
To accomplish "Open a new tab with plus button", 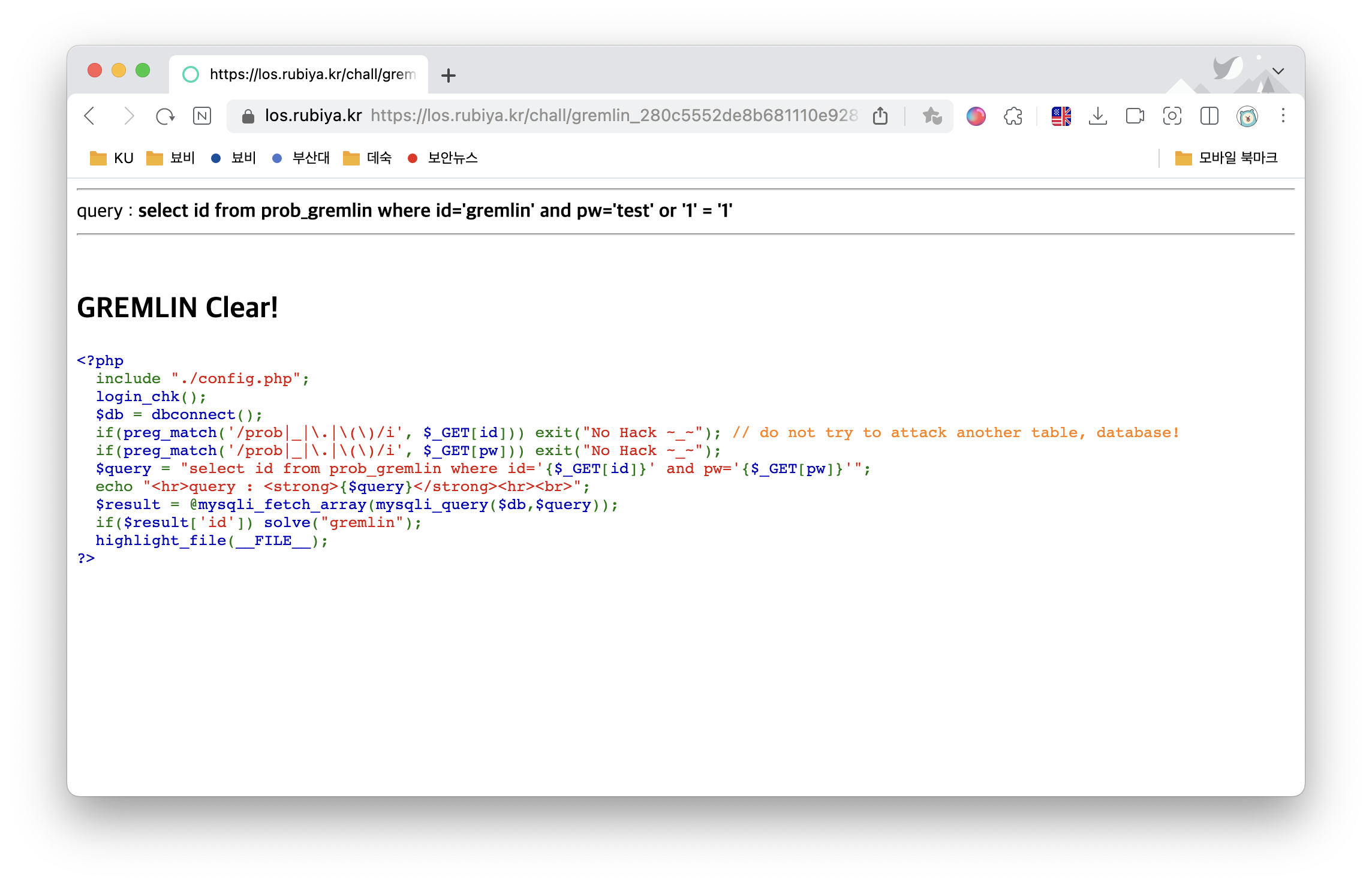I will click(x=448, y=76).
